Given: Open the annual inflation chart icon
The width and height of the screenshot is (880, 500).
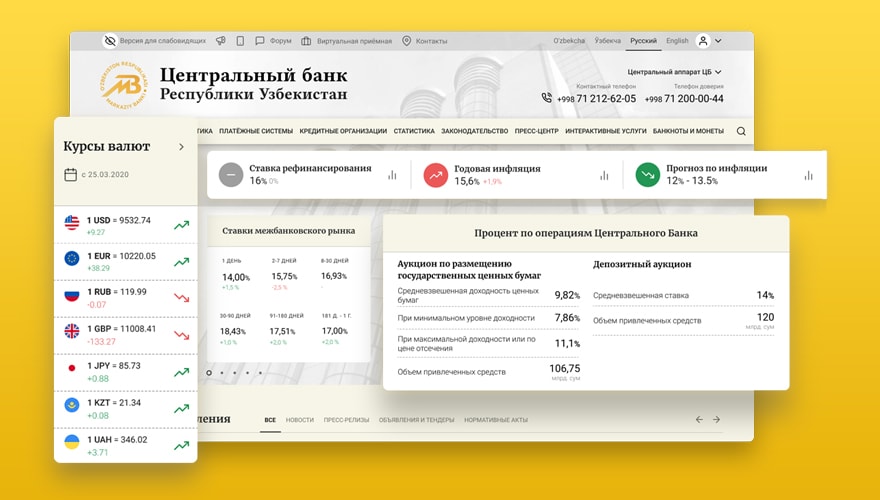Looking at the screenshot, I should pos(604,175).
